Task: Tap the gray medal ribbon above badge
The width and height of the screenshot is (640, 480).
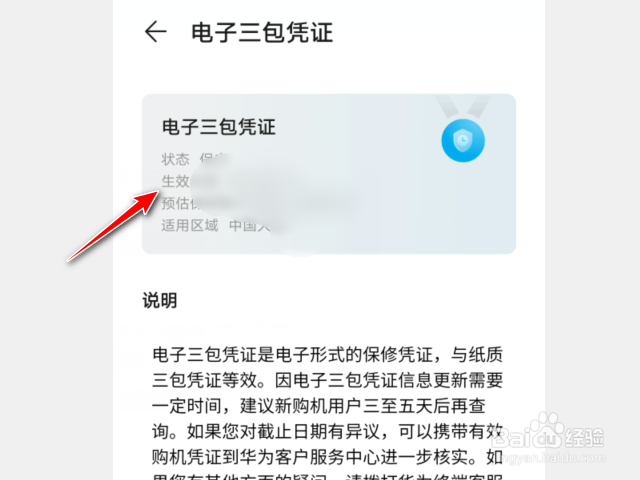Action: pos(463,107)
